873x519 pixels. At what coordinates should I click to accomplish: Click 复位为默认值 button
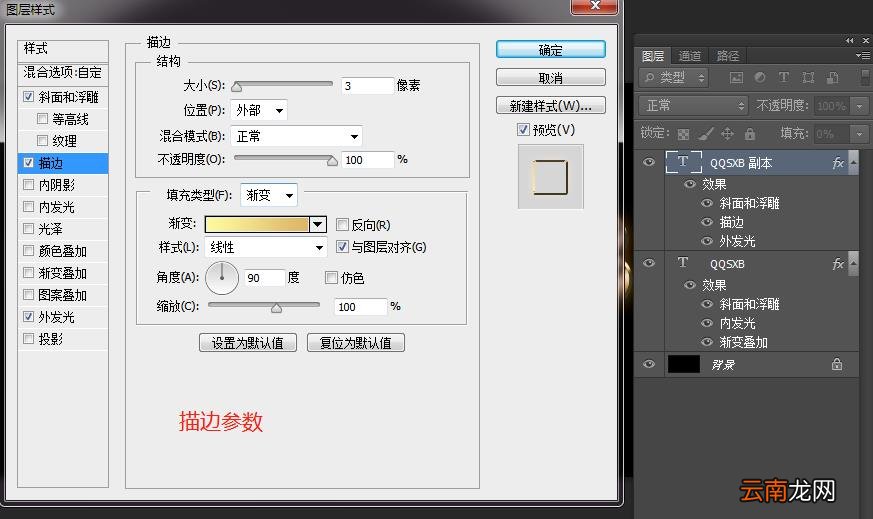tap(356, 342)
